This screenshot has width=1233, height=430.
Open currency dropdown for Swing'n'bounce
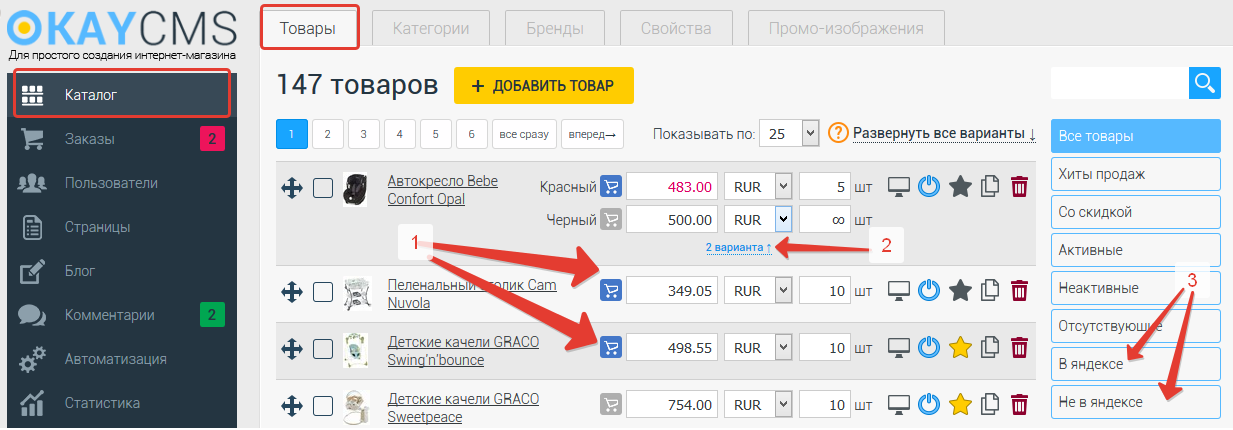(759, 348)
